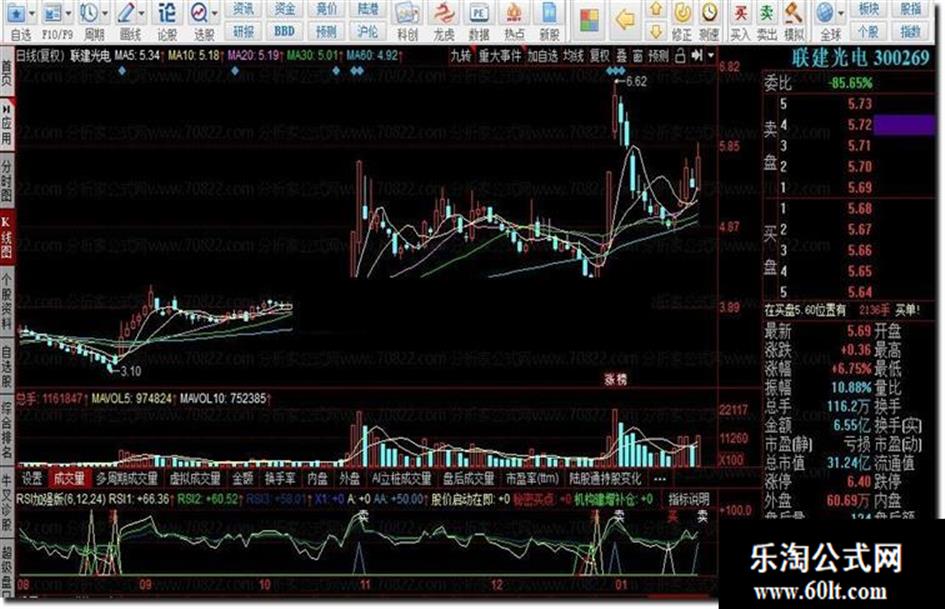Viewport: 945px width, 609px height.
Task: Click the first blue diamond event marker
Action: [122, 71]
